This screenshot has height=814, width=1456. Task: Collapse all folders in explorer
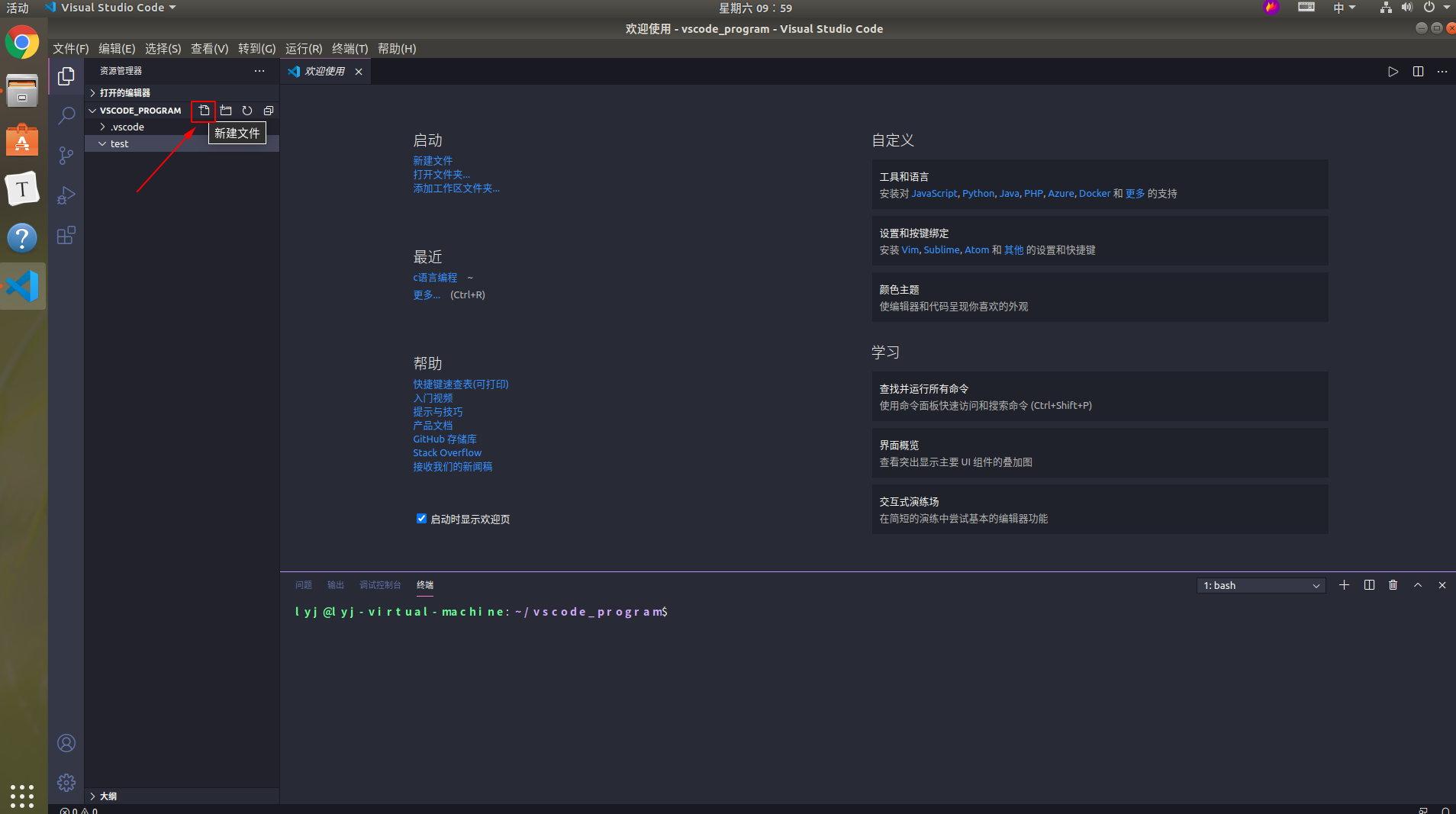tap(269, 111)
